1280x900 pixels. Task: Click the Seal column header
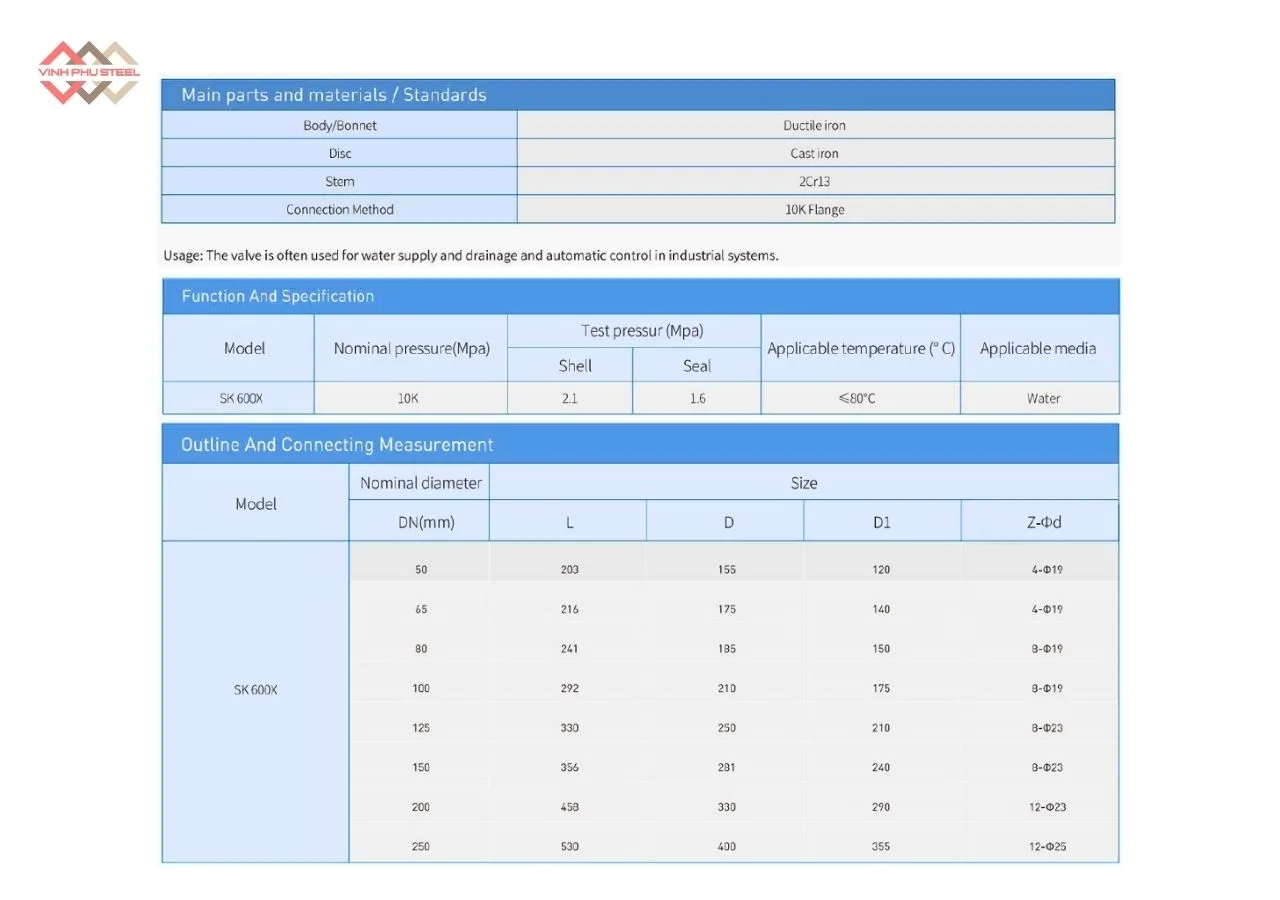696,365
